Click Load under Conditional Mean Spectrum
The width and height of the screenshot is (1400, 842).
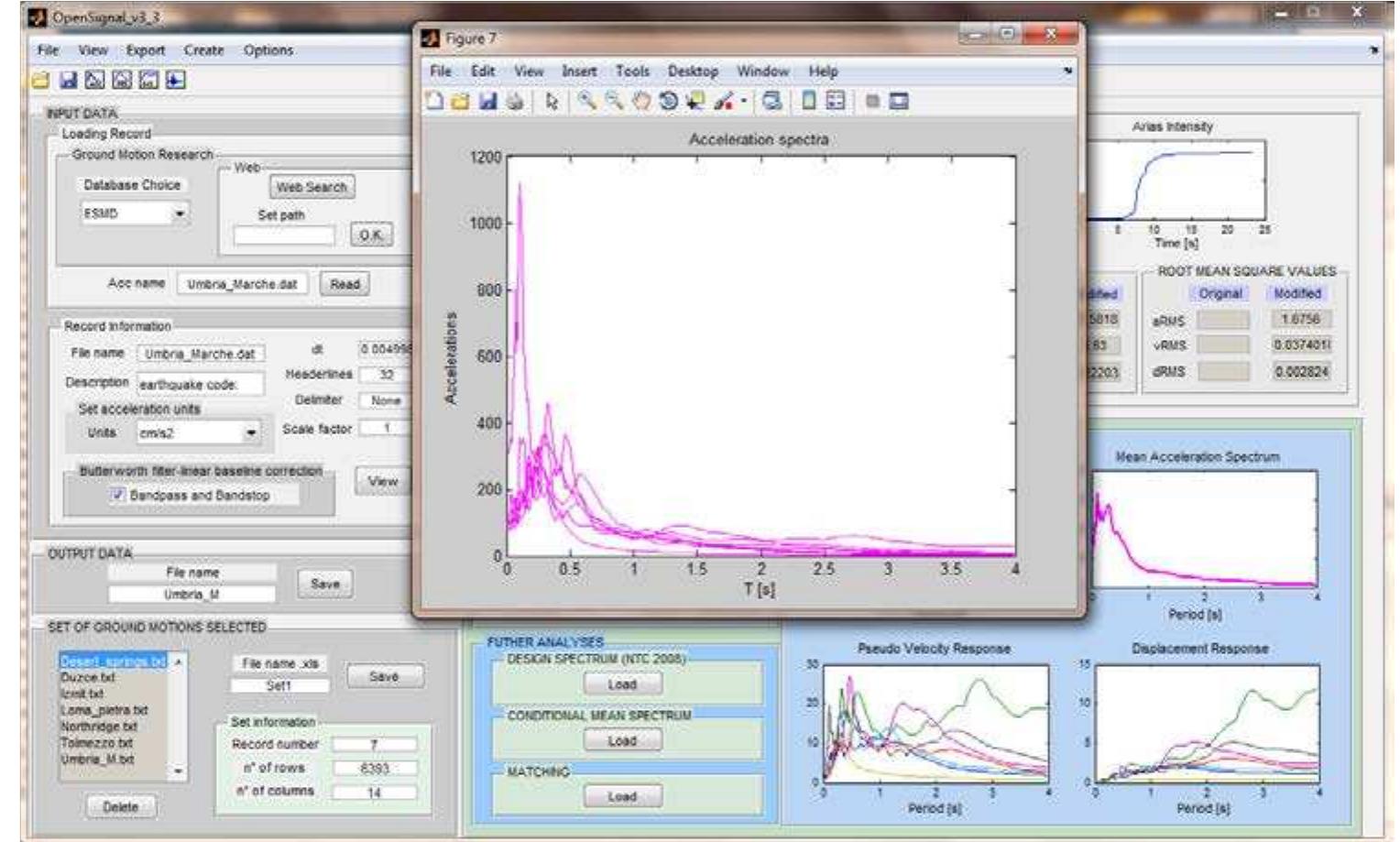622,740
